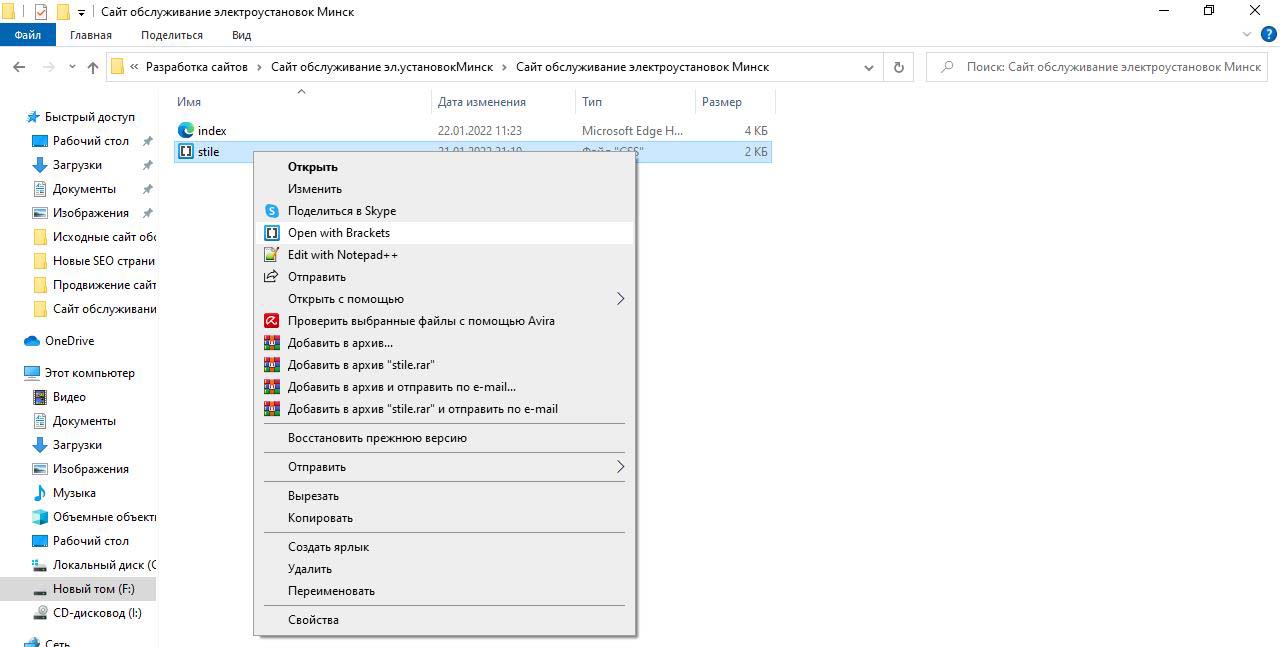Image resolution: width=1280 pixels, height=647 pixels.
Task: Choose Edit with Notepad++ option
Action: (342, 255)
